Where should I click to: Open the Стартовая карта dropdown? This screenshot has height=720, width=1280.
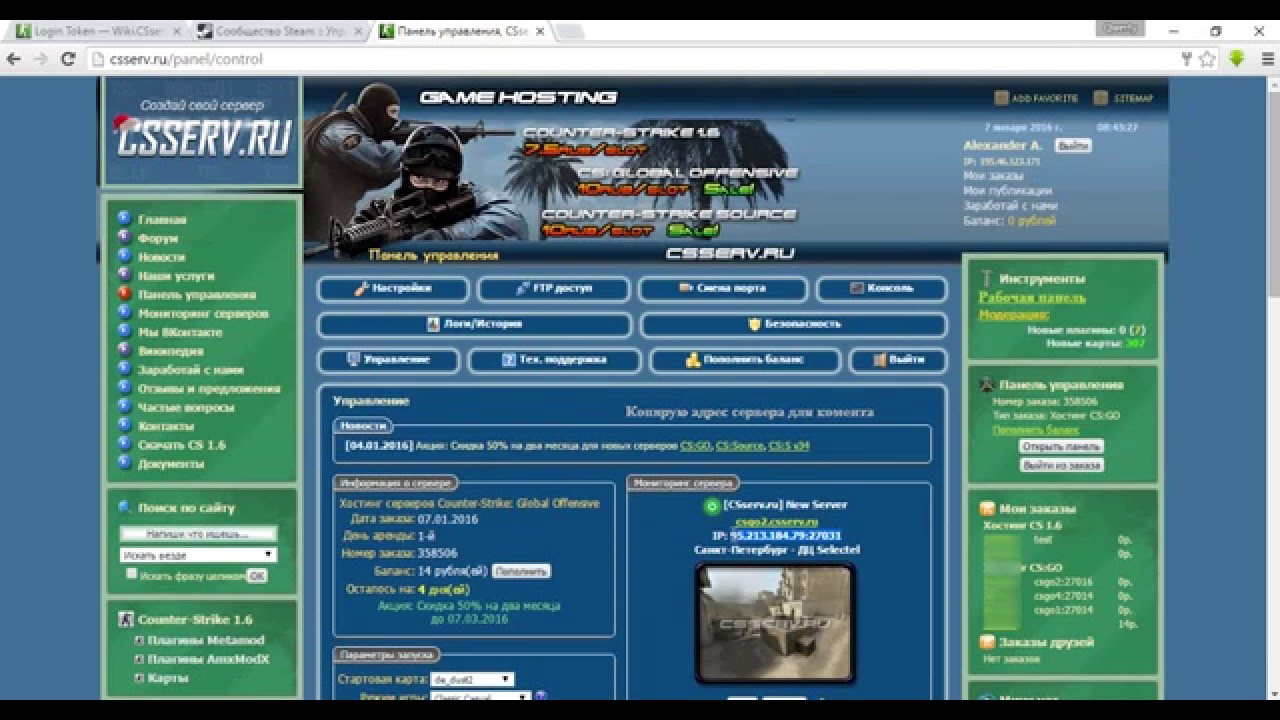point(472,679)
